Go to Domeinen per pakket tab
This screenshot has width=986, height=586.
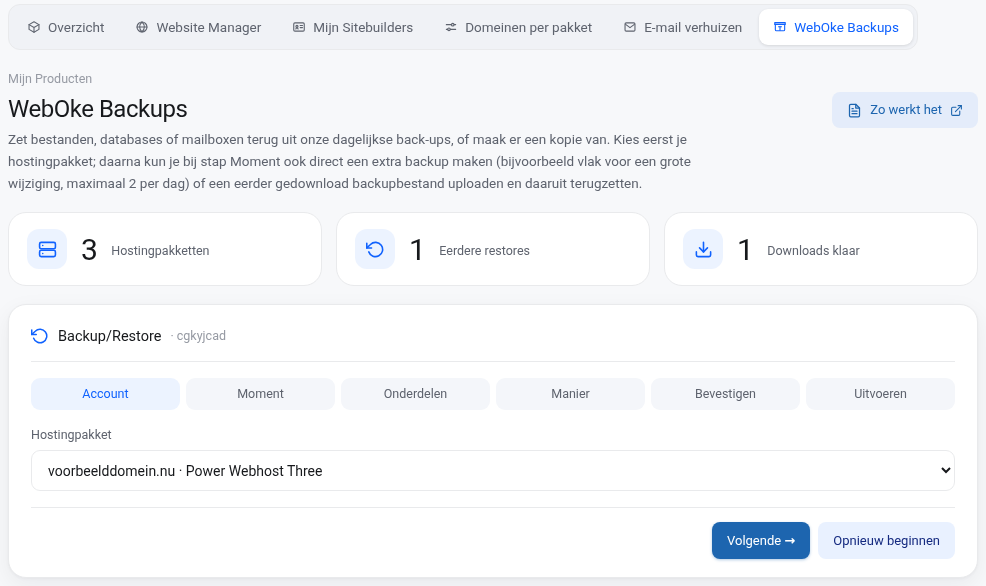coord(519,28)
